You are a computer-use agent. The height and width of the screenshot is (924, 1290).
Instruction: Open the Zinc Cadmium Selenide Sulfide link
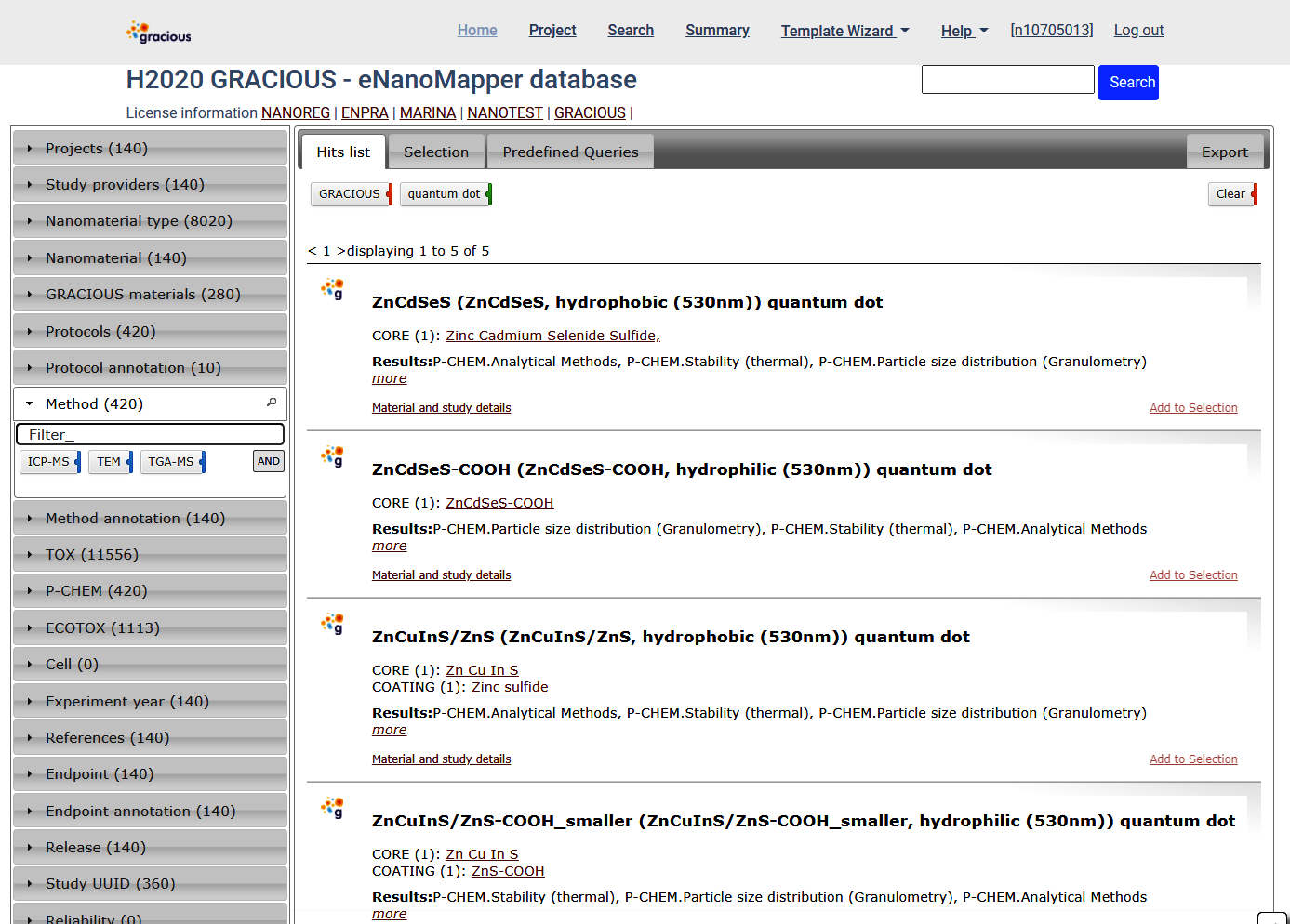(x=552, y=336)
